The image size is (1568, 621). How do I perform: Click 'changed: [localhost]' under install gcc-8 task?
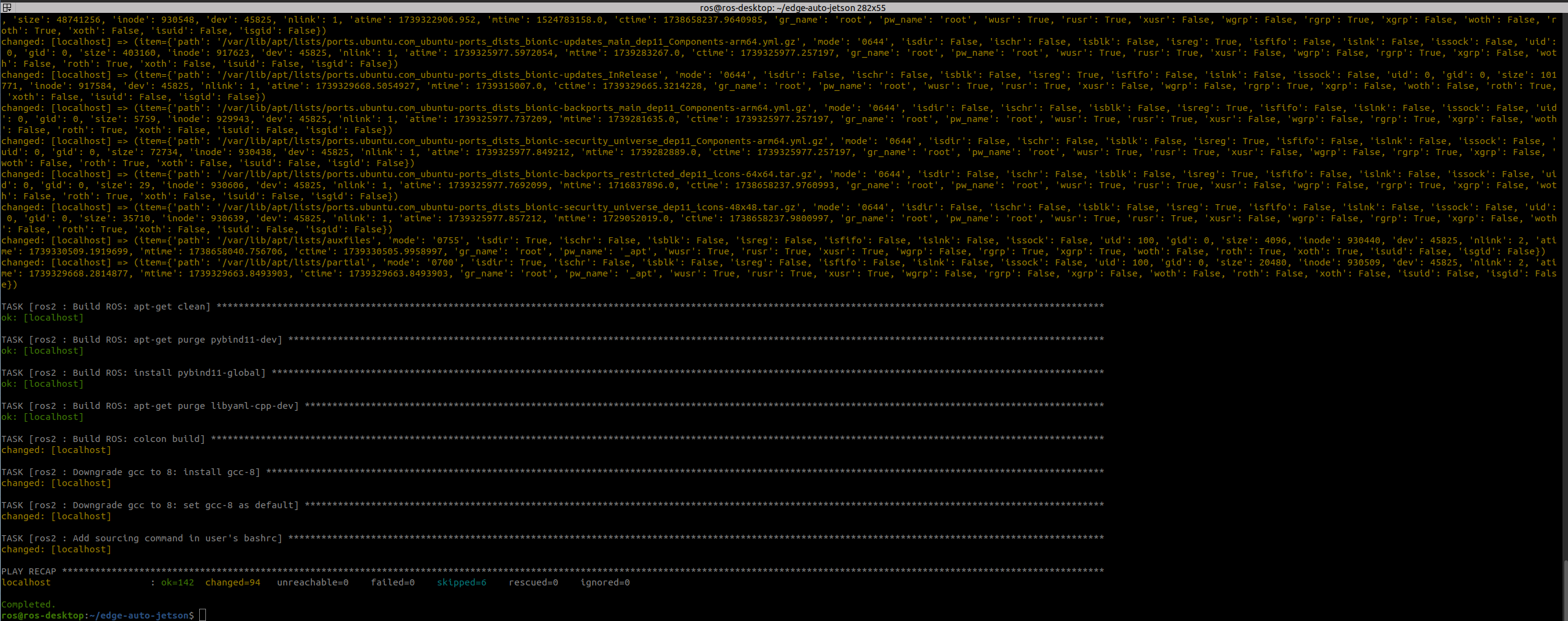[56, 482]
